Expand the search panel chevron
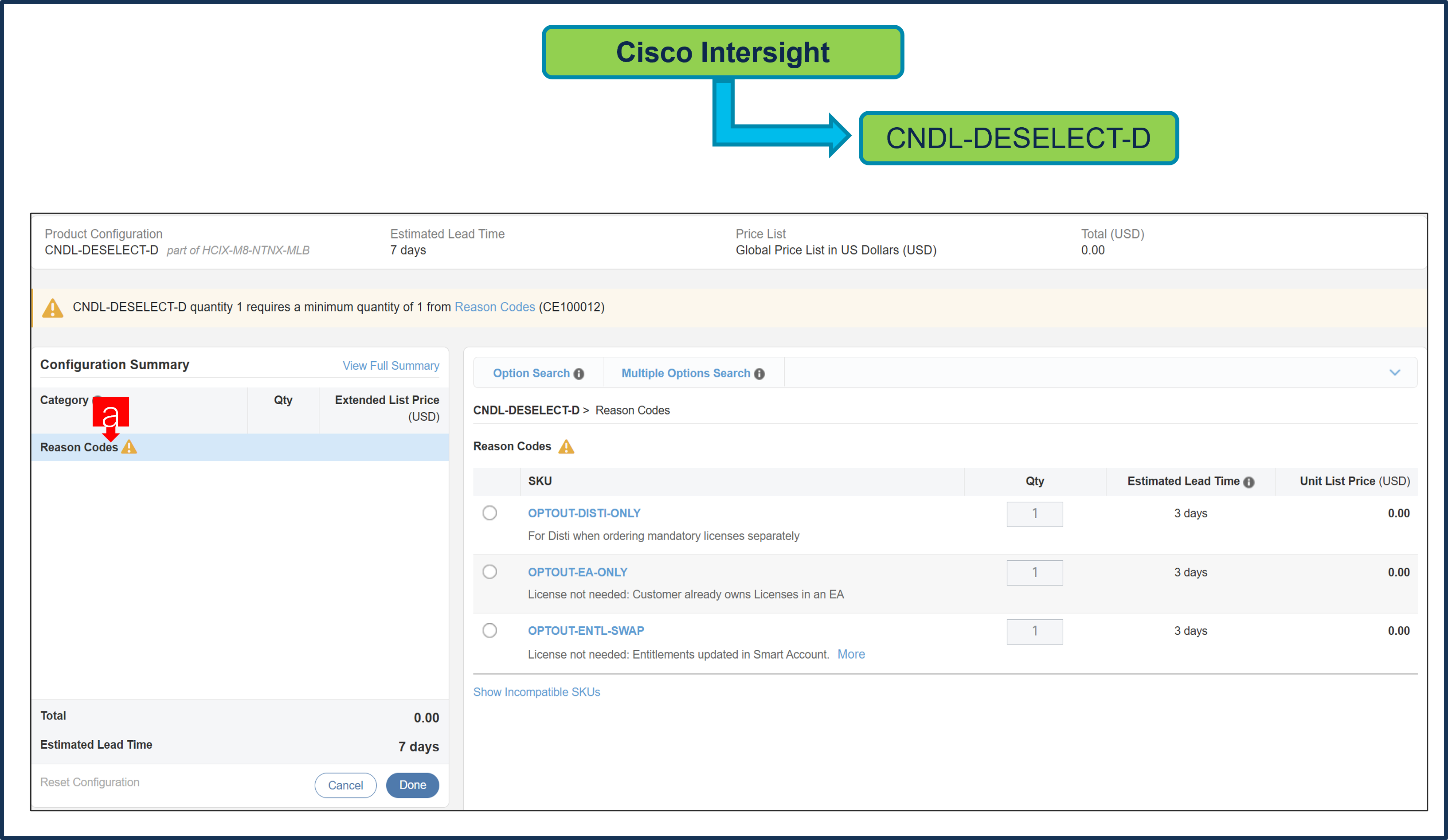Image resolution: width=1448 pixels, height=840 pixels. 1394,372
